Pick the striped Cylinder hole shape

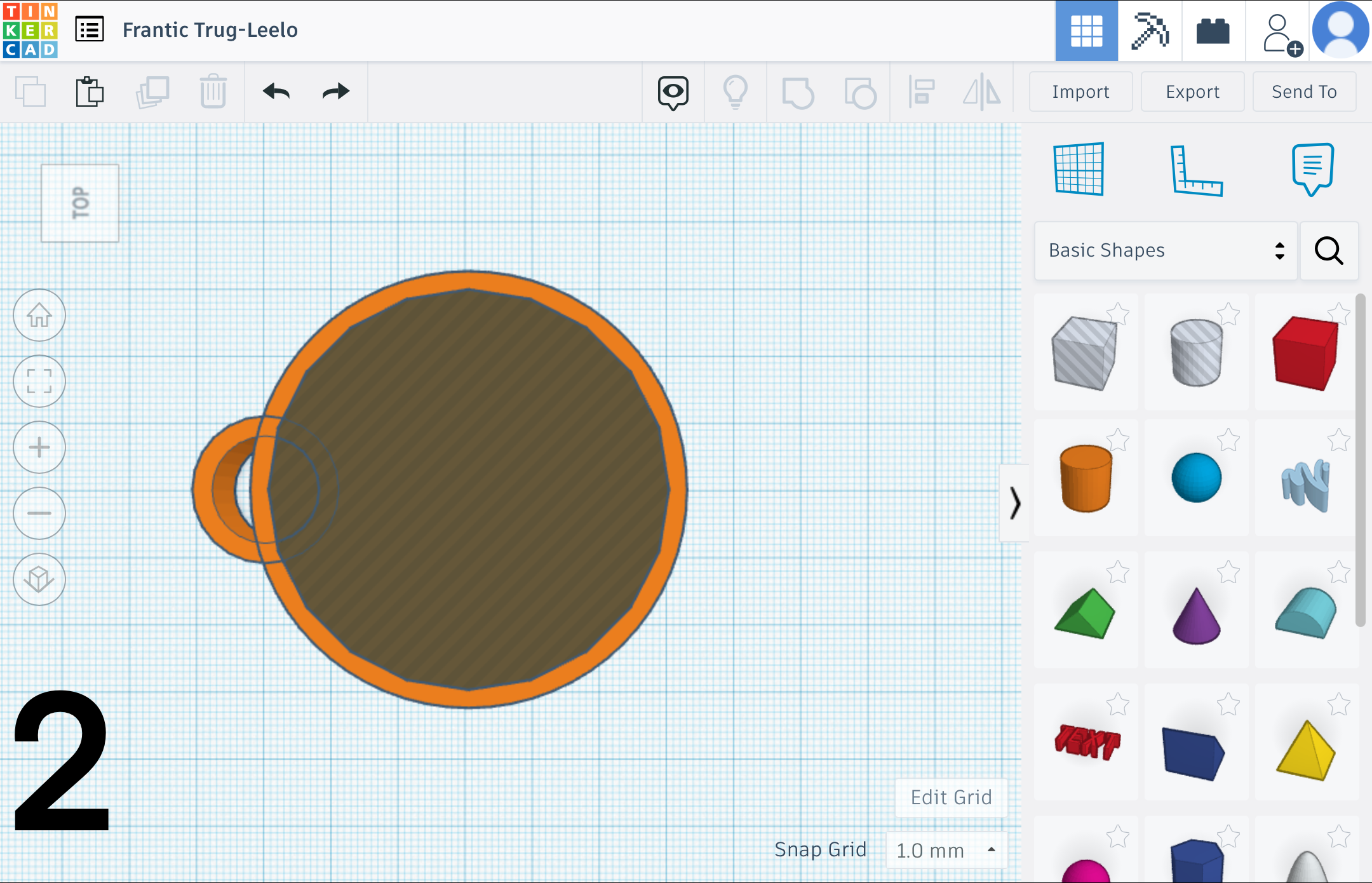click(1196, 352)
